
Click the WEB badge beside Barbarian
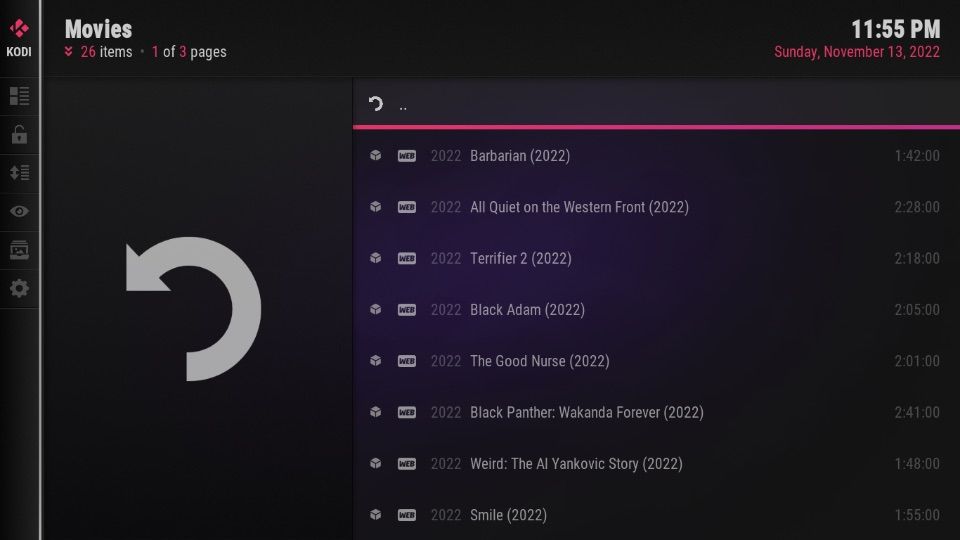(x=407, y=156)
